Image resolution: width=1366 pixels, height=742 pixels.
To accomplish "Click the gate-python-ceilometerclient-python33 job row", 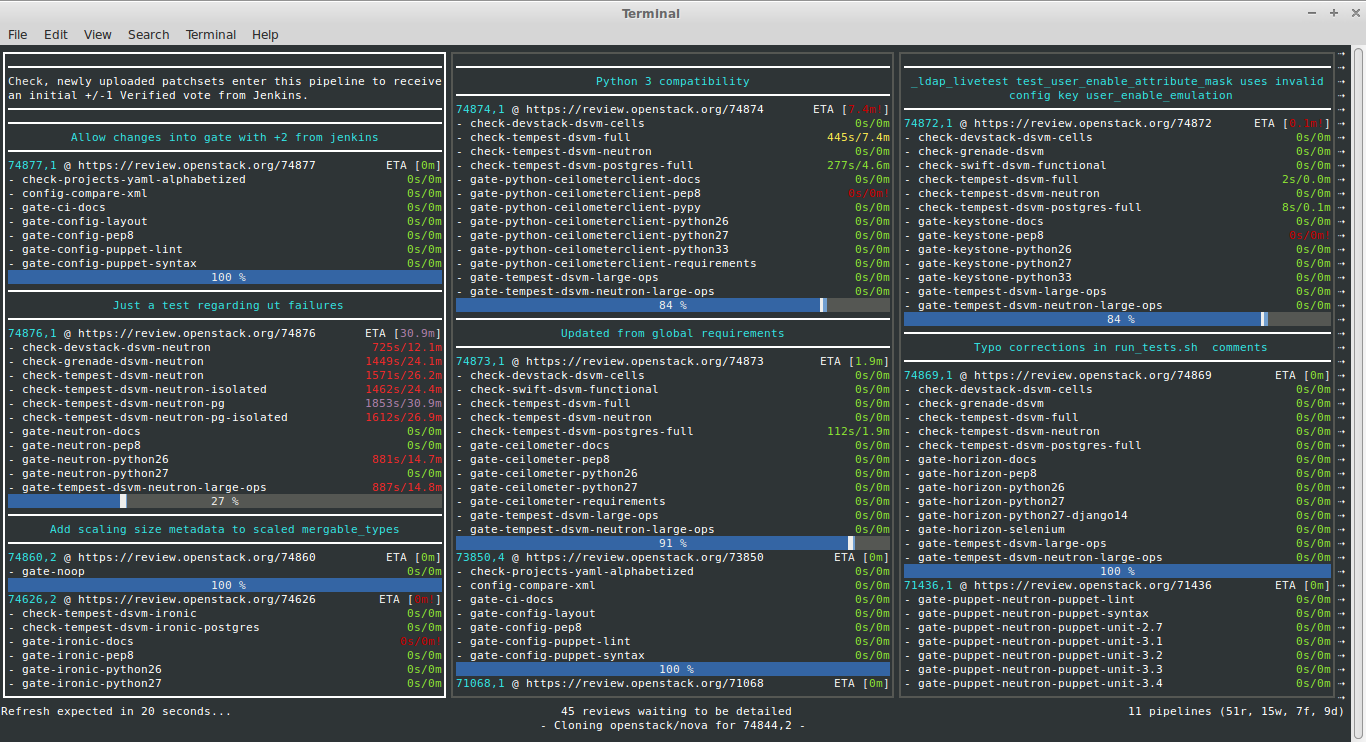I will pos(673,249).
